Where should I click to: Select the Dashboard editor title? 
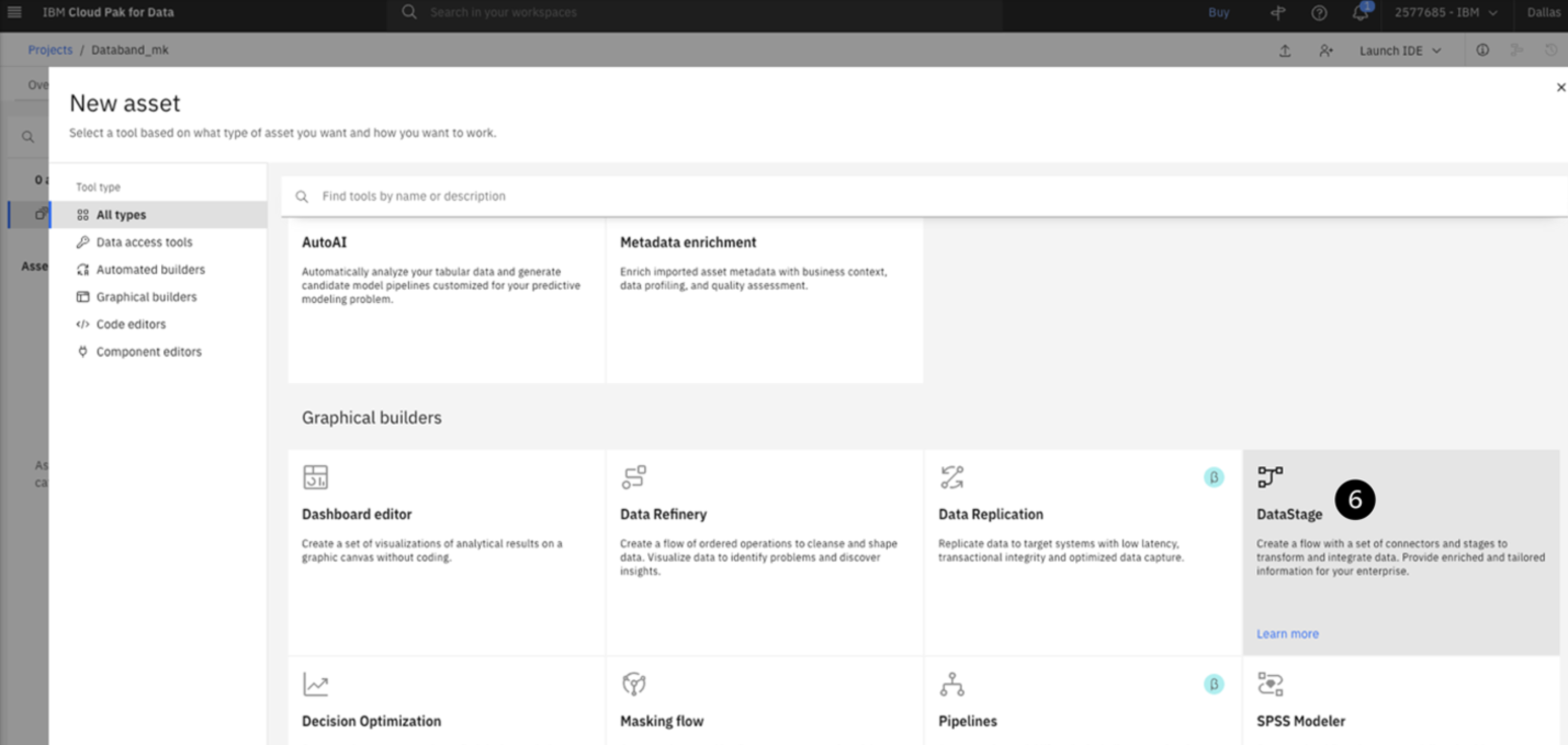(357, 515)
